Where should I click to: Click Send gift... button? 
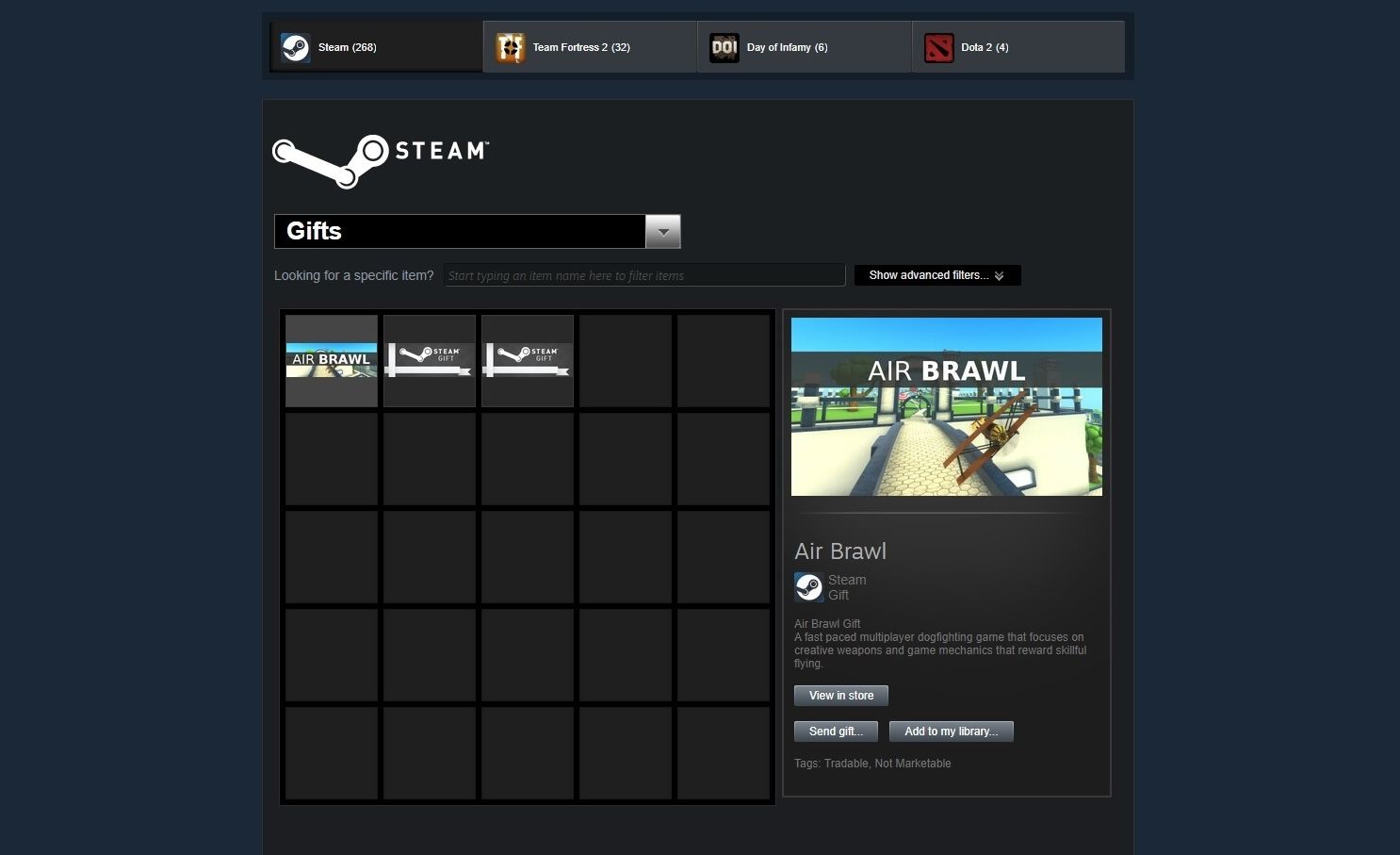(x=836, y=732)
